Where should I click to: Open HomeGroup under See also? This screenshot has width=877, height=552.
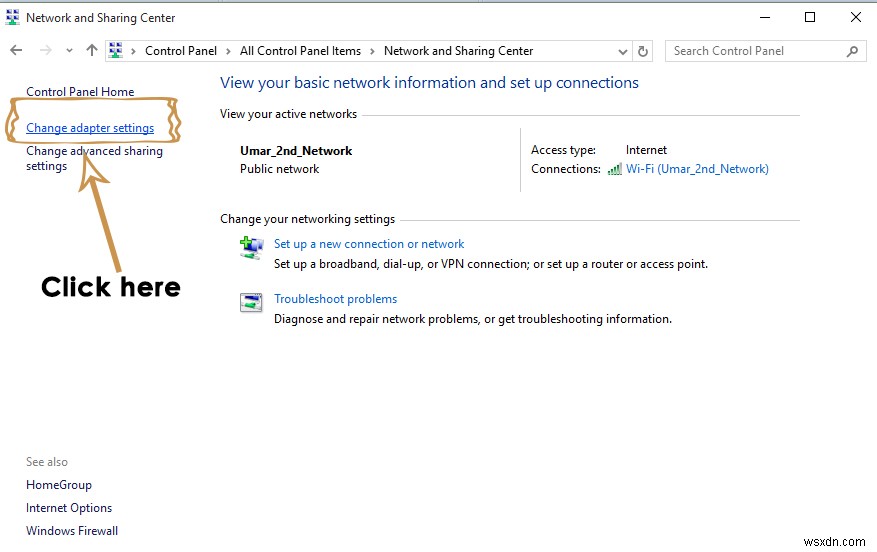click(59, 485)
